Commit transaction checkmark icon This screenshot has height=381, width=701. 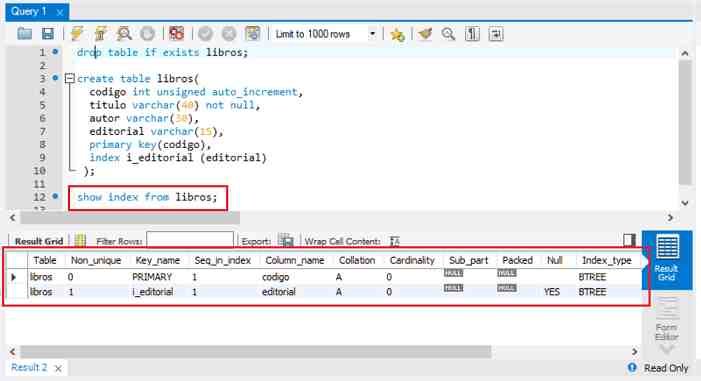205,34
